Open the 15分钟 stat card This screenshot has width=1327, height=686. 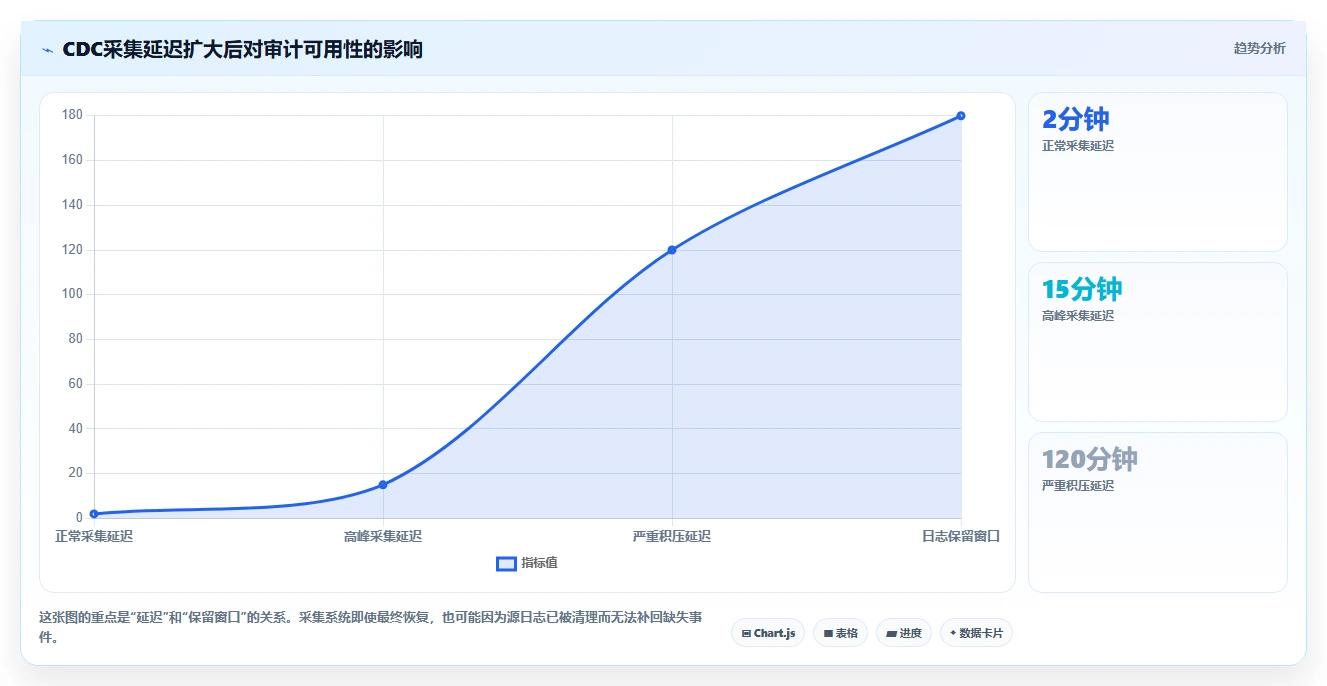point(1157,342)
